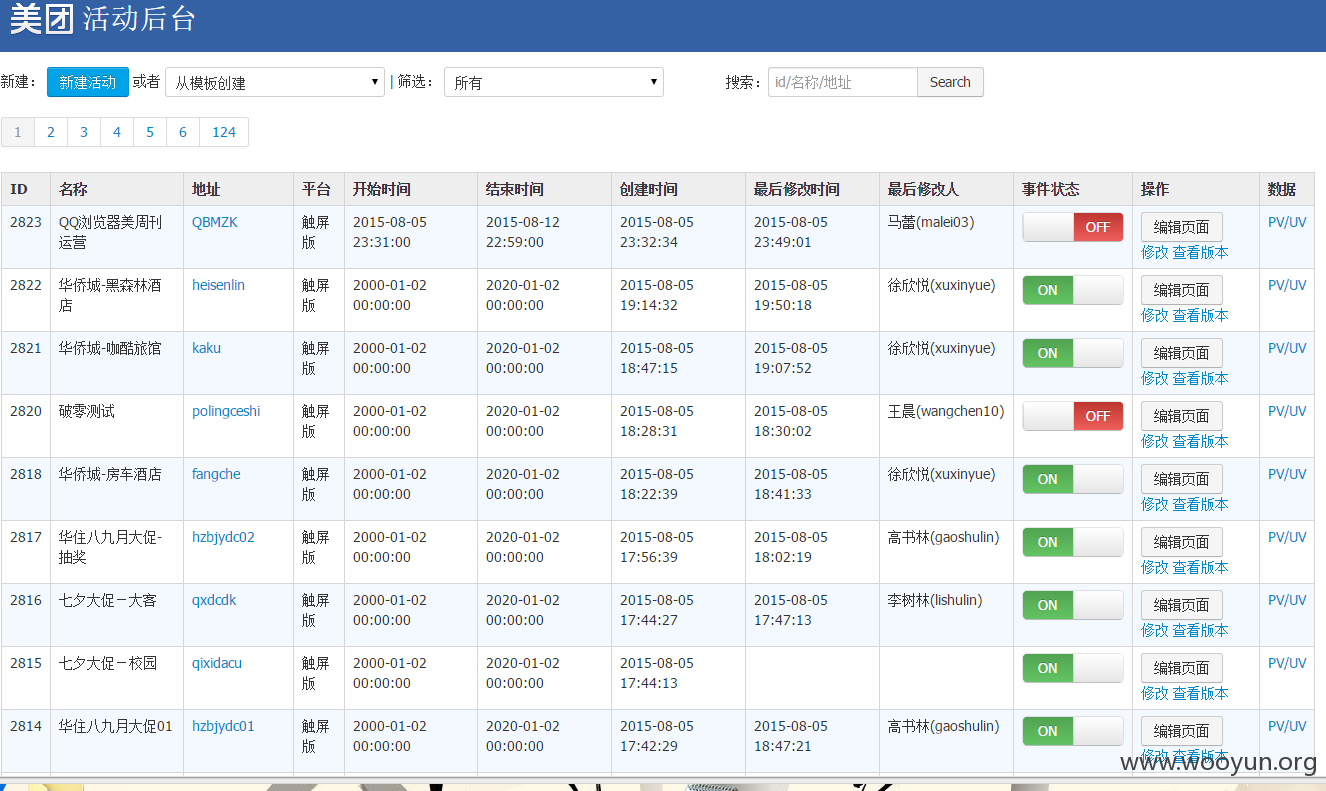Click 查看版本 link in row 2823

click(1201, 252)
